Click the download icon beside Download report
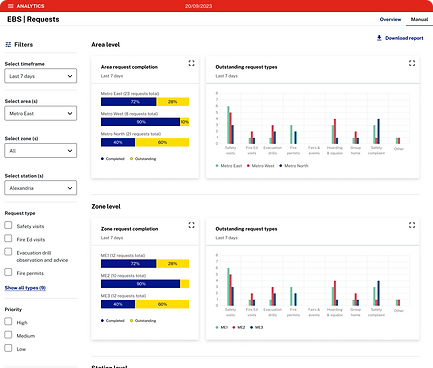 click(x=379, y=38)
